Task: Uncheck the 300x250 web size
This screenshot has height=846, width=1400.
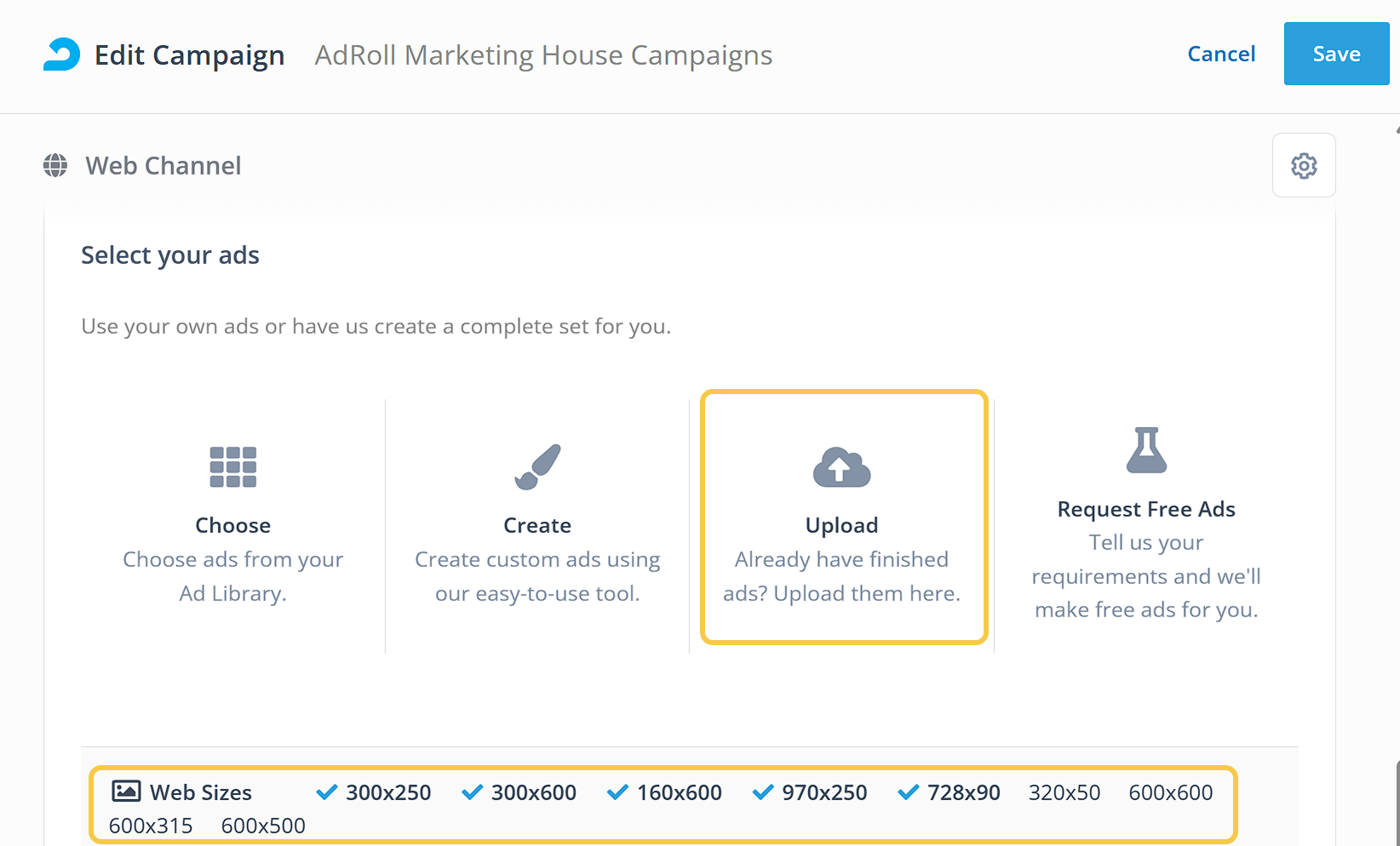Action: (374, 792)
